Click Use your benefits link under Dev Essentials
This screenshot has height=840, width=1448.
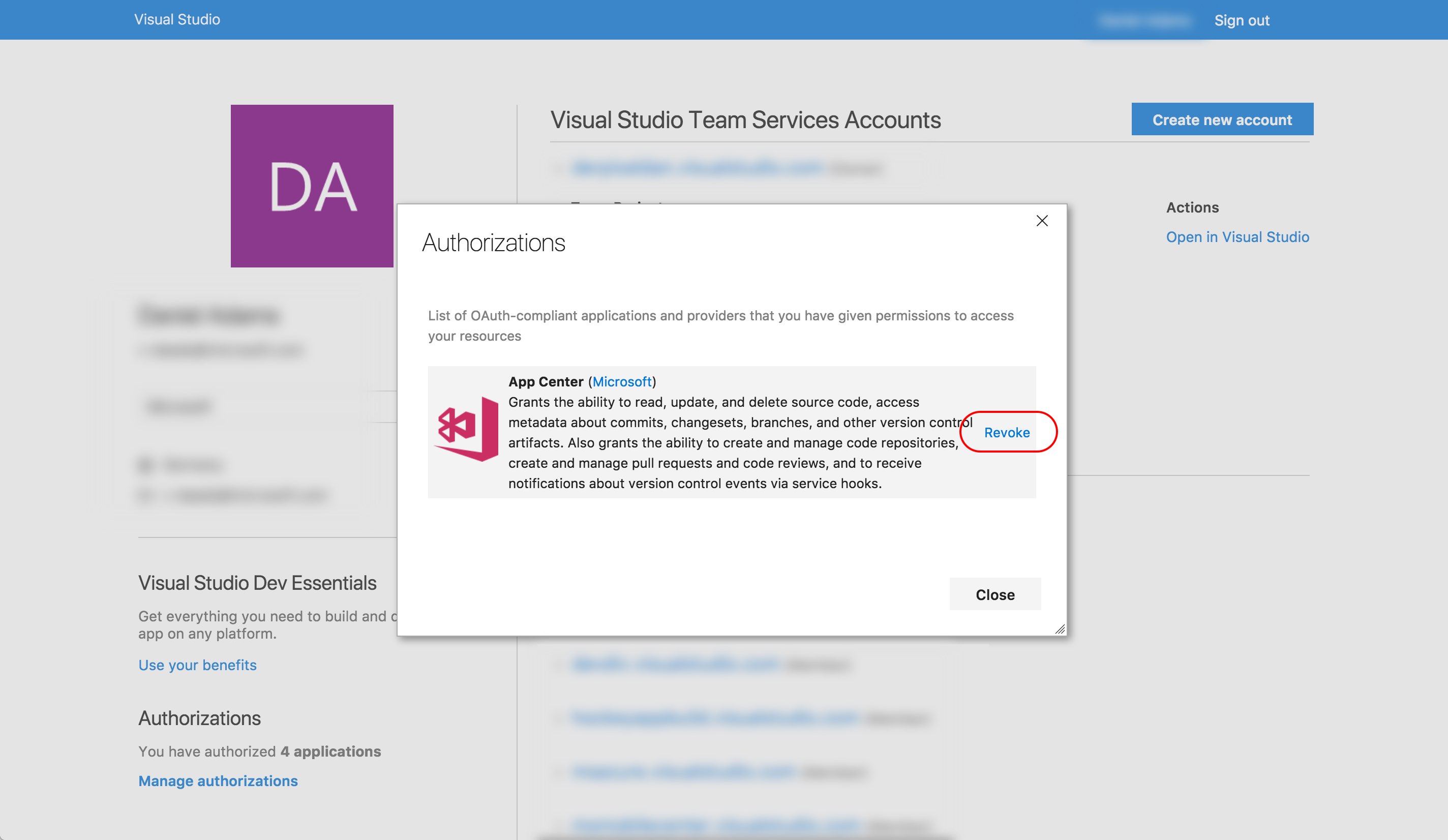coord(197,664)
